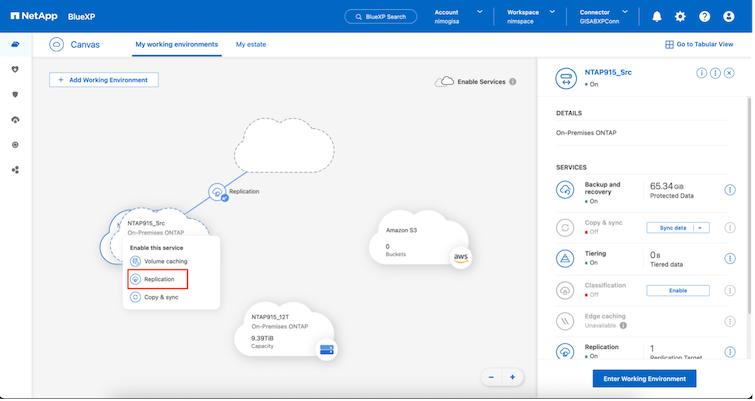Open the settings gear icon
This screenshot has height=401, width=755.
680,17
